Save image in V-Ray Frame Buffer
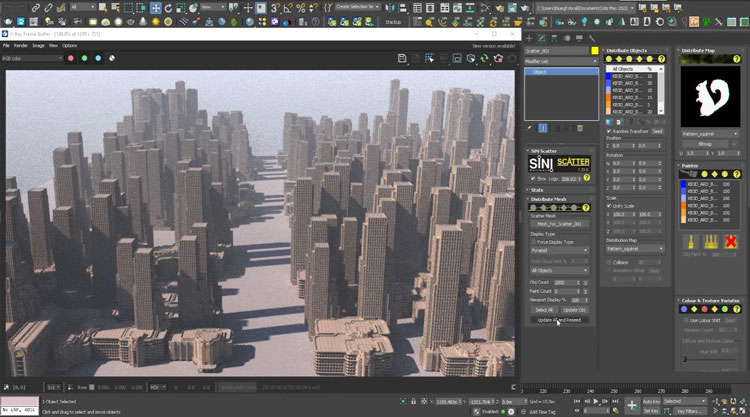750x417 pixels. [402, 58]
